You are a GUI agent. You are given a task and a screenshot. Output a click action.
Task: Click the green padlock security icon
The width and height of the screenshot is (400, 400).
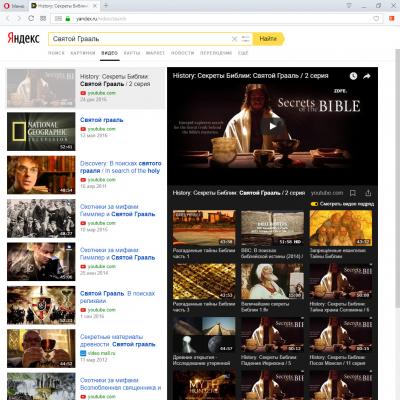point(68,19)
